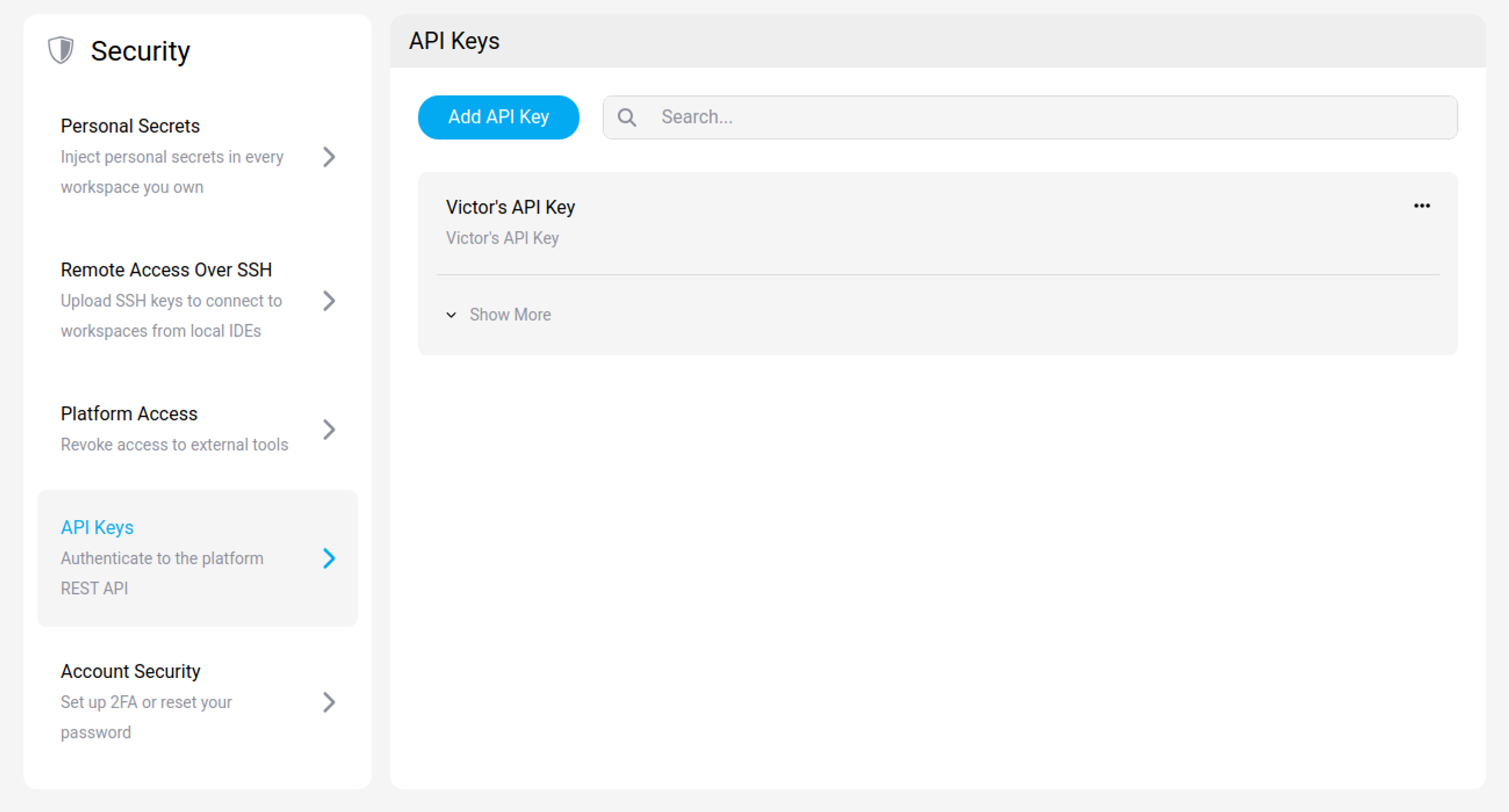Open Account Security settings
This screenshot has width=1509, height=812.
pyautogui.click(x=130, y=671)
